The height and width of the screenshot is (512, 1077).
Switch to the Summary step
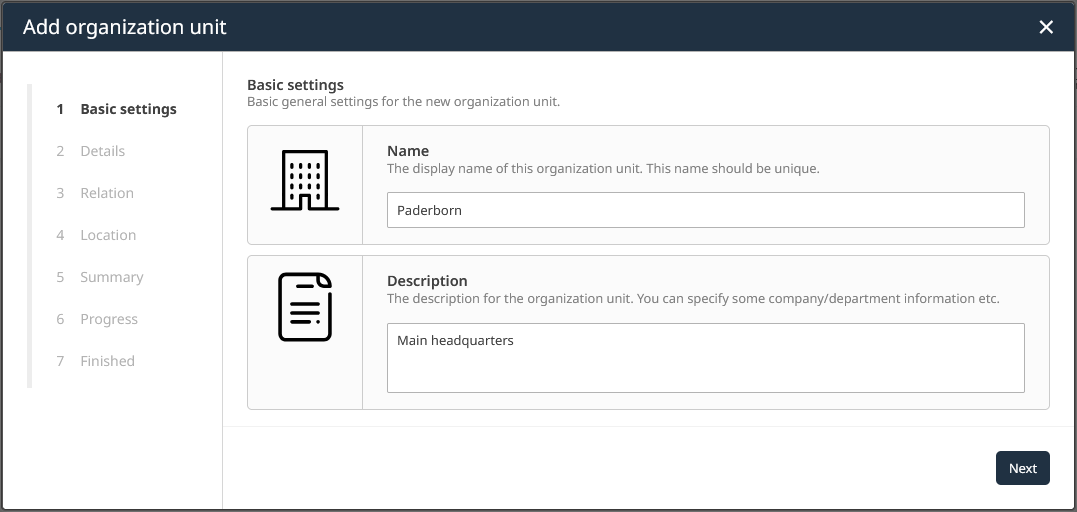coord(111,277)
